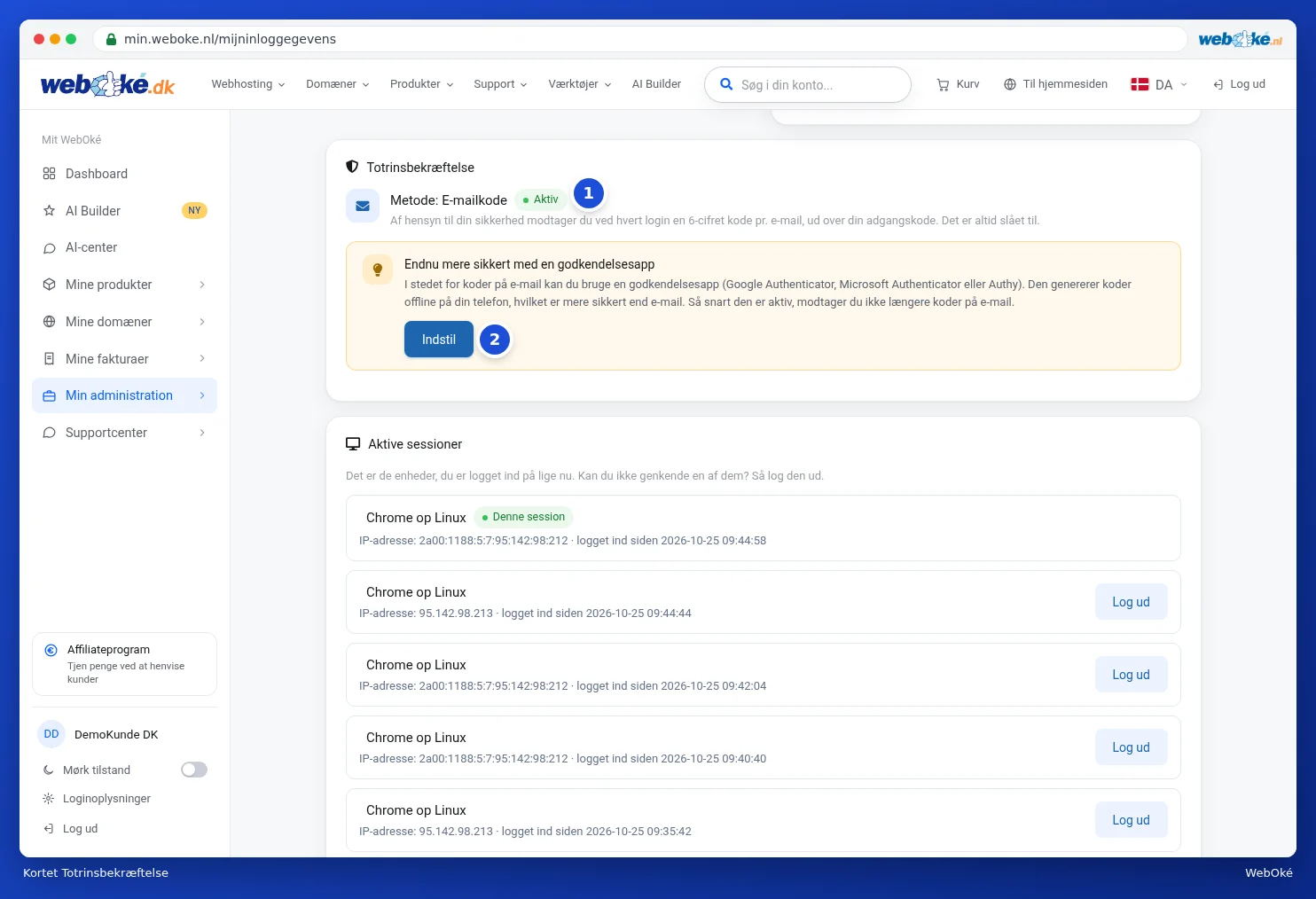Open the Webhosting dropdown menu
The image size is (1316, 899).
(x=248, y=84)
